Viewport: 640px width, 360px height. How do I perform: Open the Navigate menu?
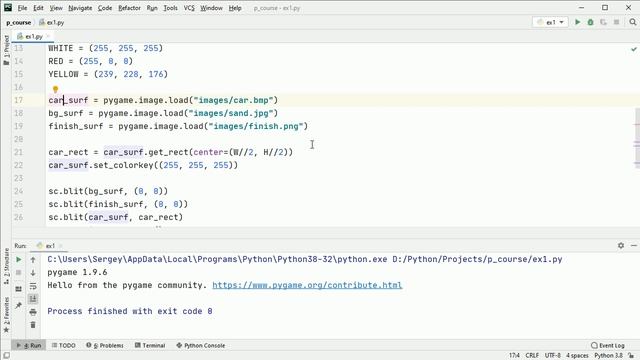click(x=80, y=8)
